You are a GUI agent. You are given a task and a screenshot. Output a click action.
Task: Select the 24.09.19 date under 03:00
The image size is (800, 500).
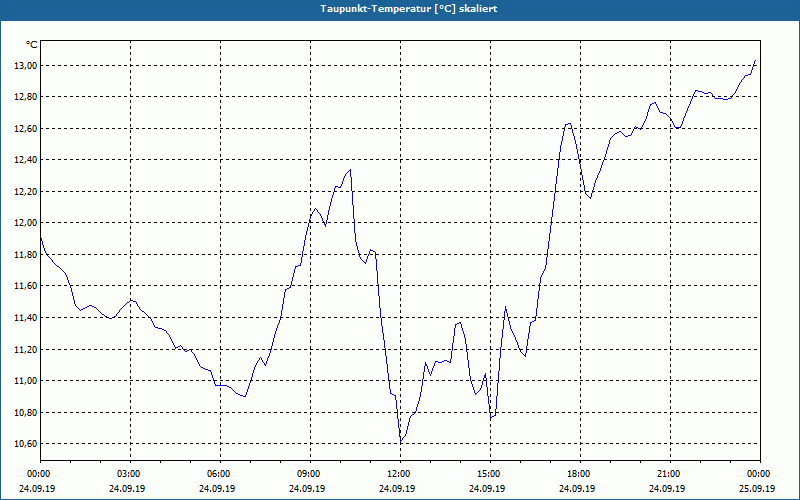127,489
